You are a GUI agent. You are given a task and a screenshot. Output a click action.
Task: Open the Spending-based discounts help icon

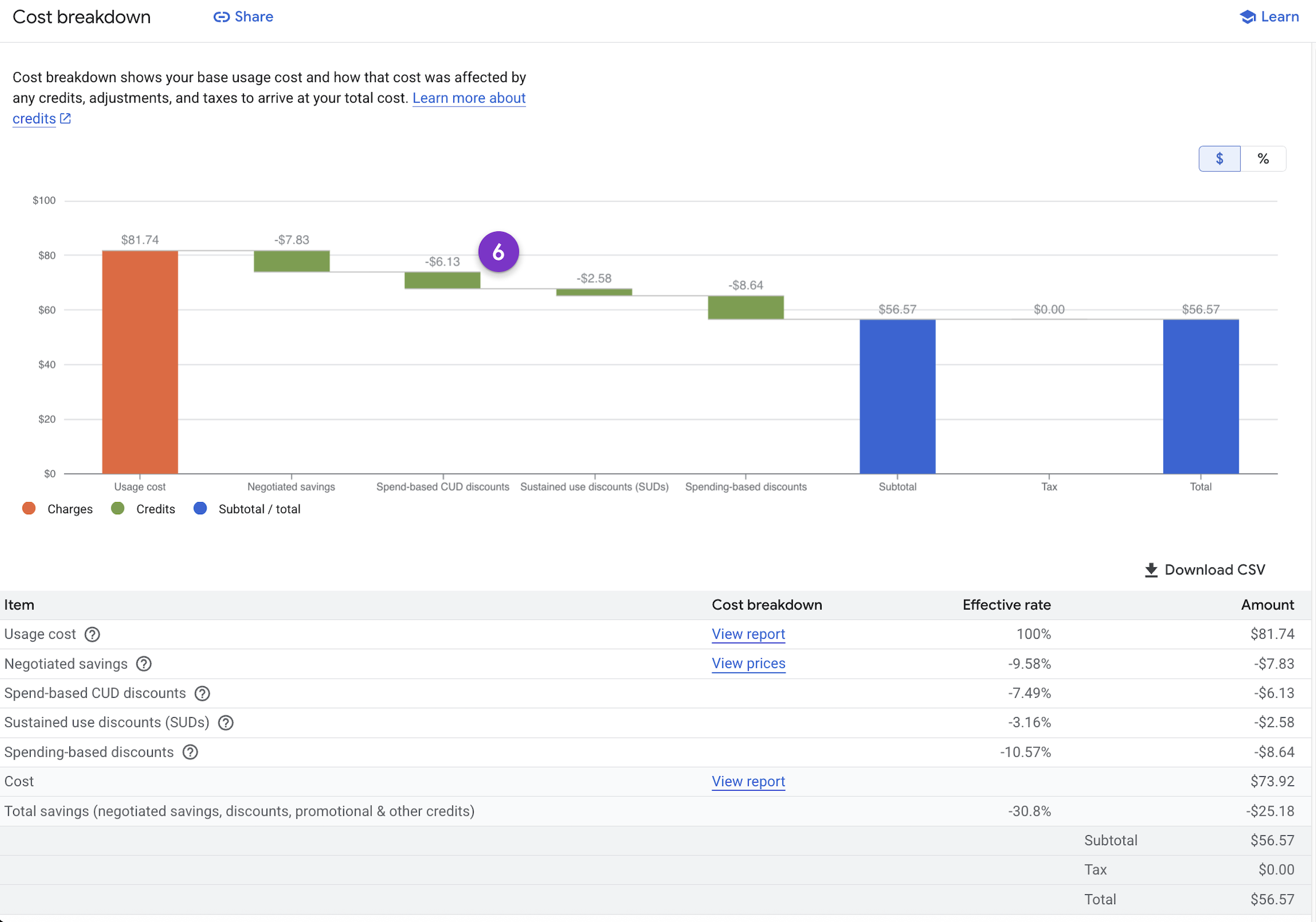click(190, 752)
